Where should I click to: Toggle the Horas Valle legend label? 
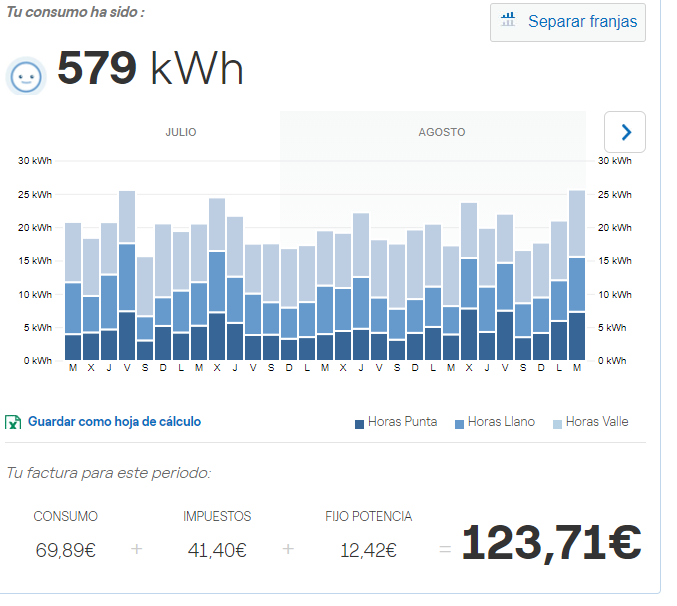(597, 422)
